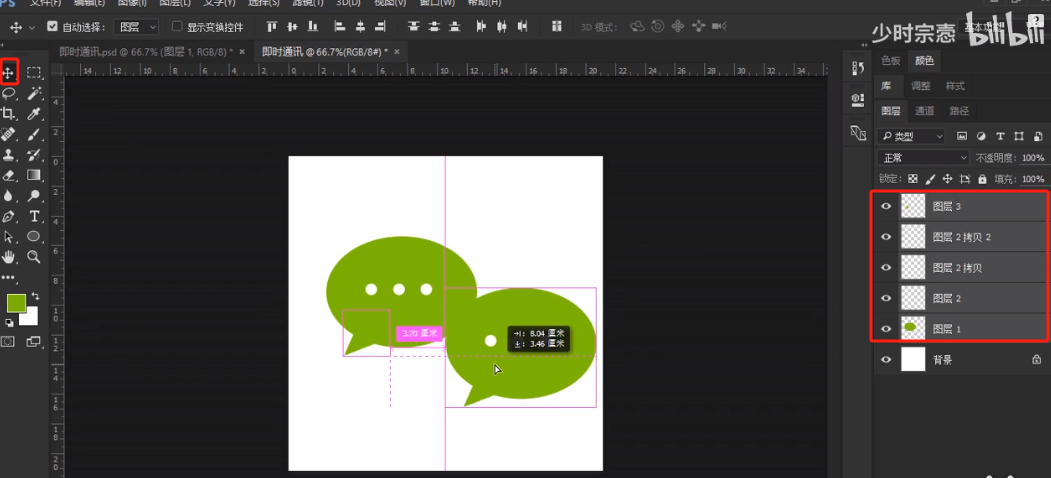Select the Move tool
1051x478 pixels.
pyautogui.click(x=9, y=72)
